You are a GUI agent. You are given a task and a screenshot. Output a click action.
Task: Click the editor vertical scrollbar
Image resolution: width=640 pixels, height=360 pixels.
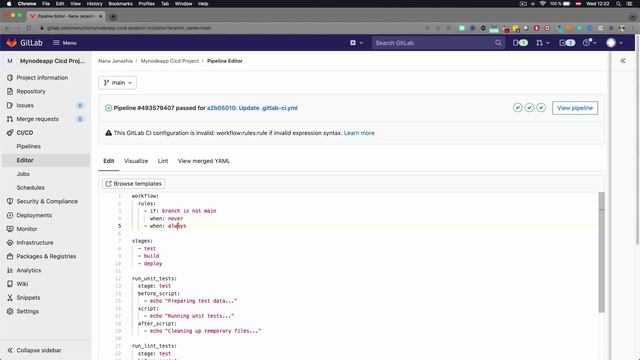point(602,252)
